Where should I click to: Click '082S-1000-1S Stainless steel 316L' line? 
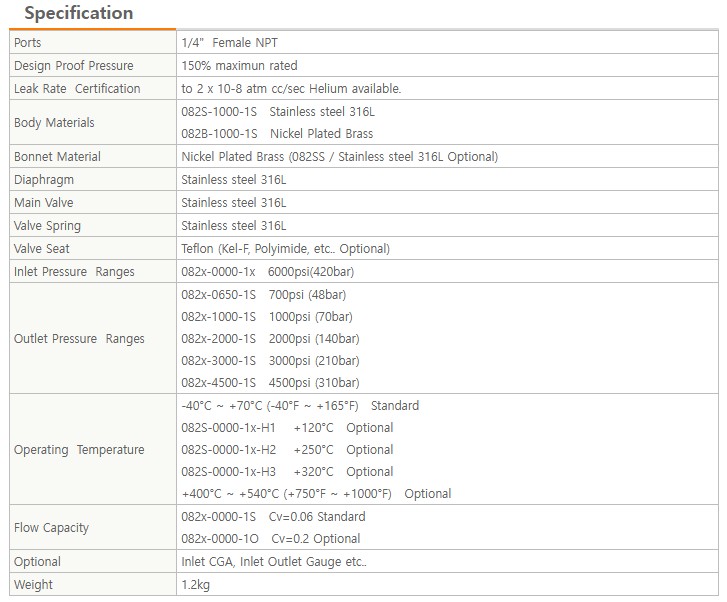pos(278,111)
